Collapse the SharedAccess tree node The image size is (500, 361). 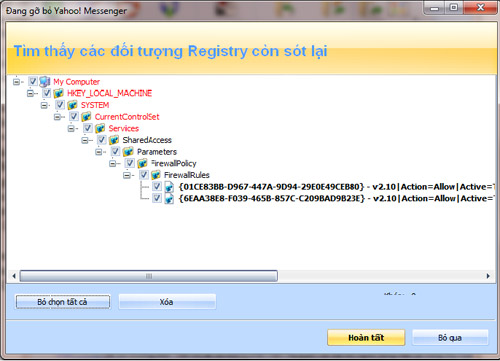click(x=85, y=140)
